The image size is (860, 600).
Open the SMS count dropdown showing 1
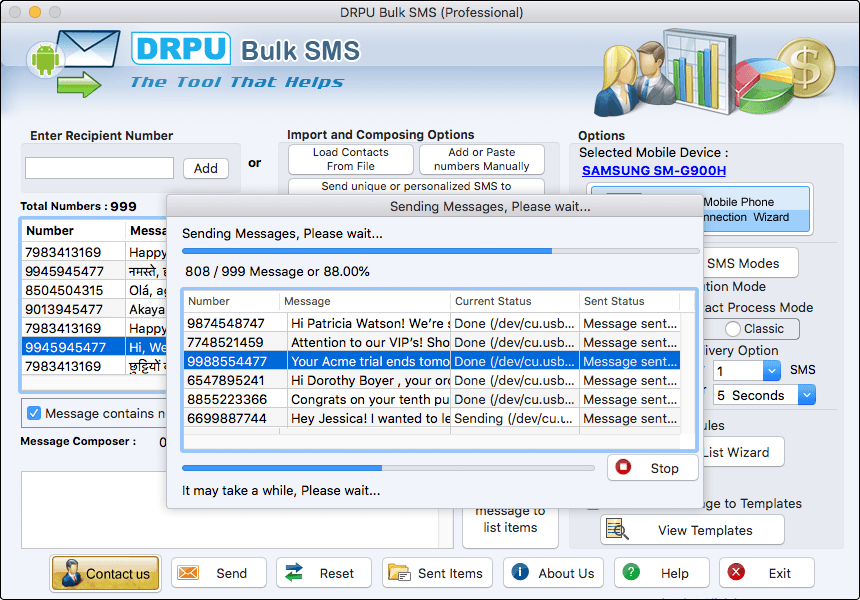(x=772, y=371)
